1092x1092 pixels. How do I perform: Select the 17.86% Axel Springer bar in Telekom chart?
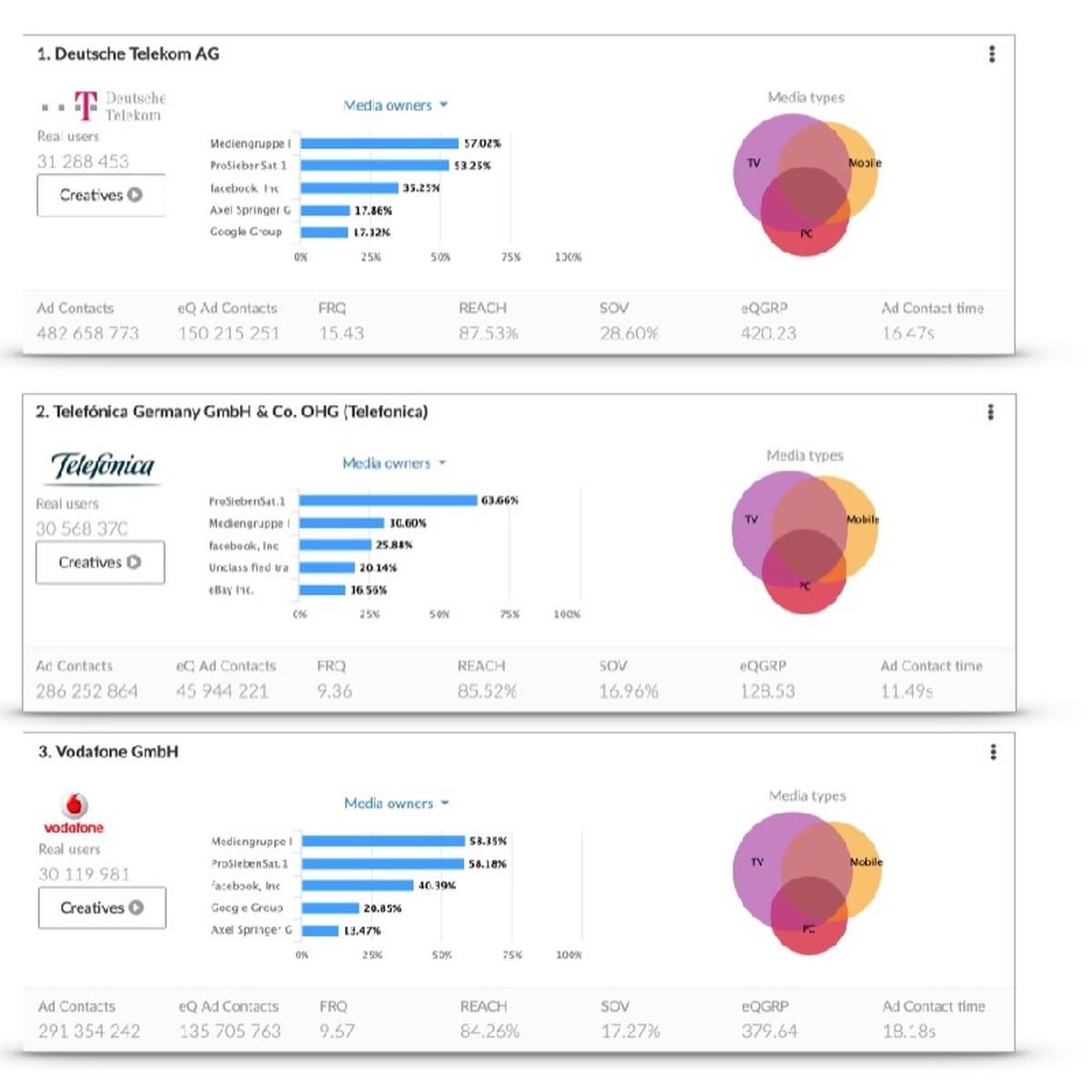(x=325, y=210)
